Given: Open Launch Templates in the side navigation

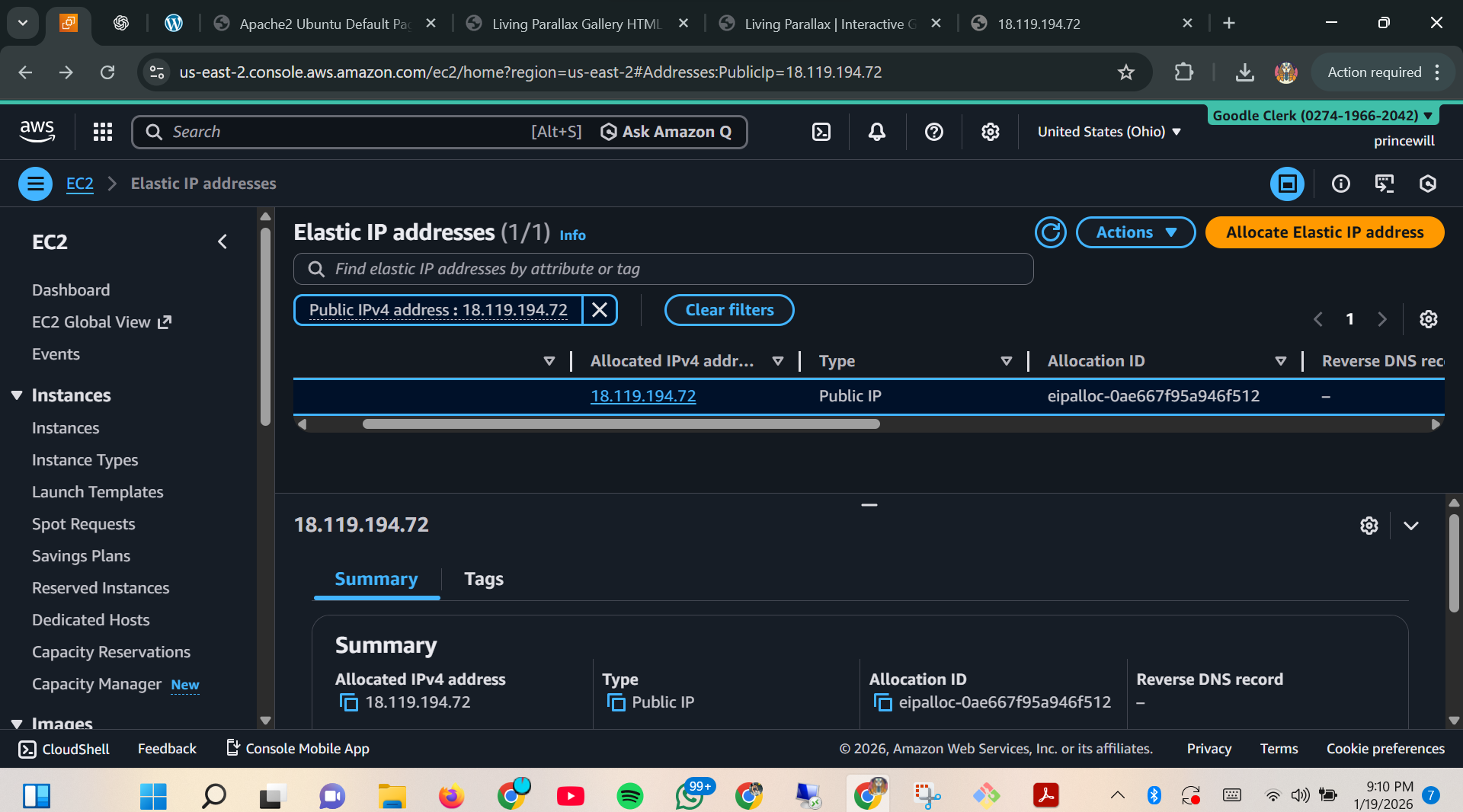Looking at the screenshot, I should pos(98,492).
